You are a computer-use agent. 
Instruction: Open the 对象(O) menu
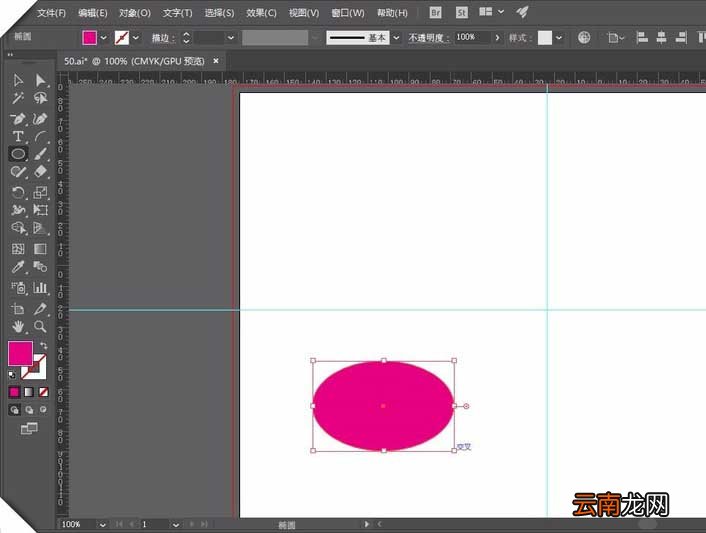[x=135, y=13]
